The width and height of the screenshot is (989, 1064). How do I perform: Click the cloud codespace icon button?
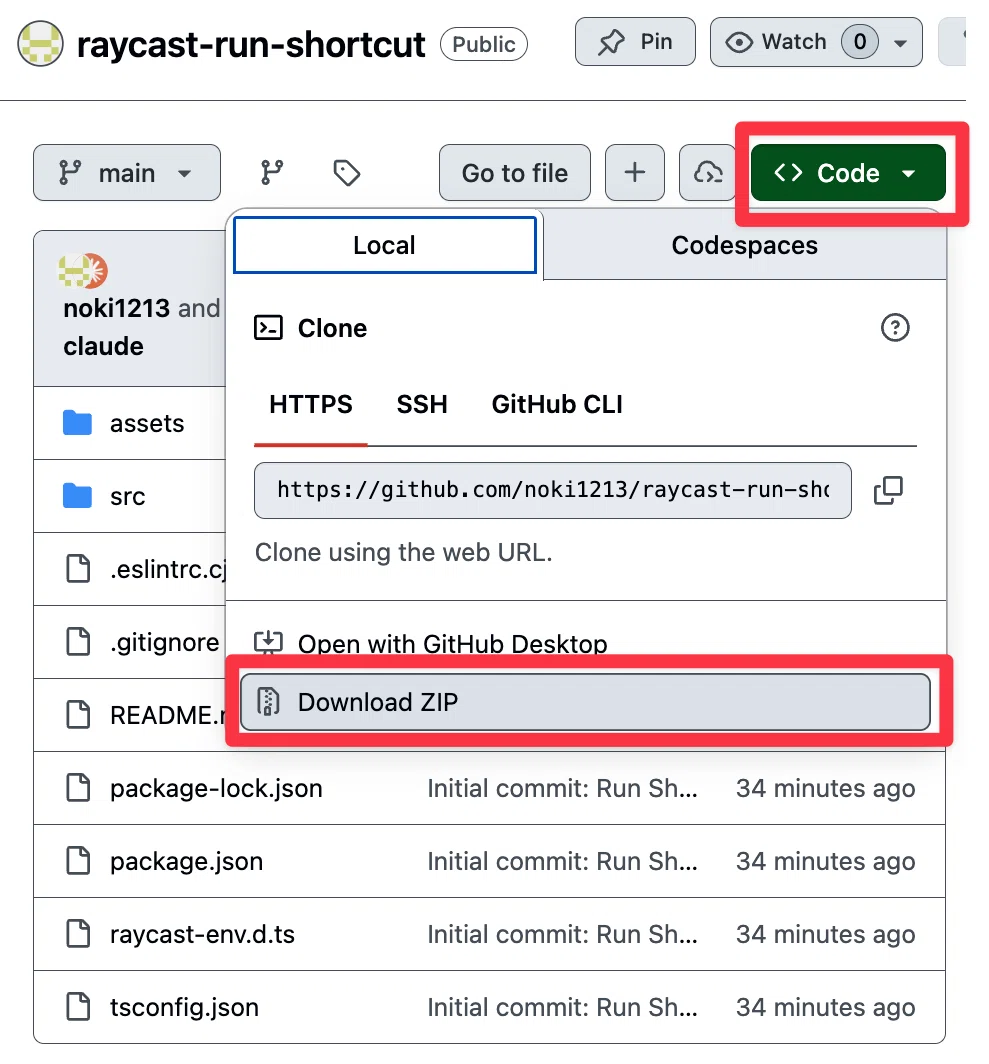tap(707, 172)
